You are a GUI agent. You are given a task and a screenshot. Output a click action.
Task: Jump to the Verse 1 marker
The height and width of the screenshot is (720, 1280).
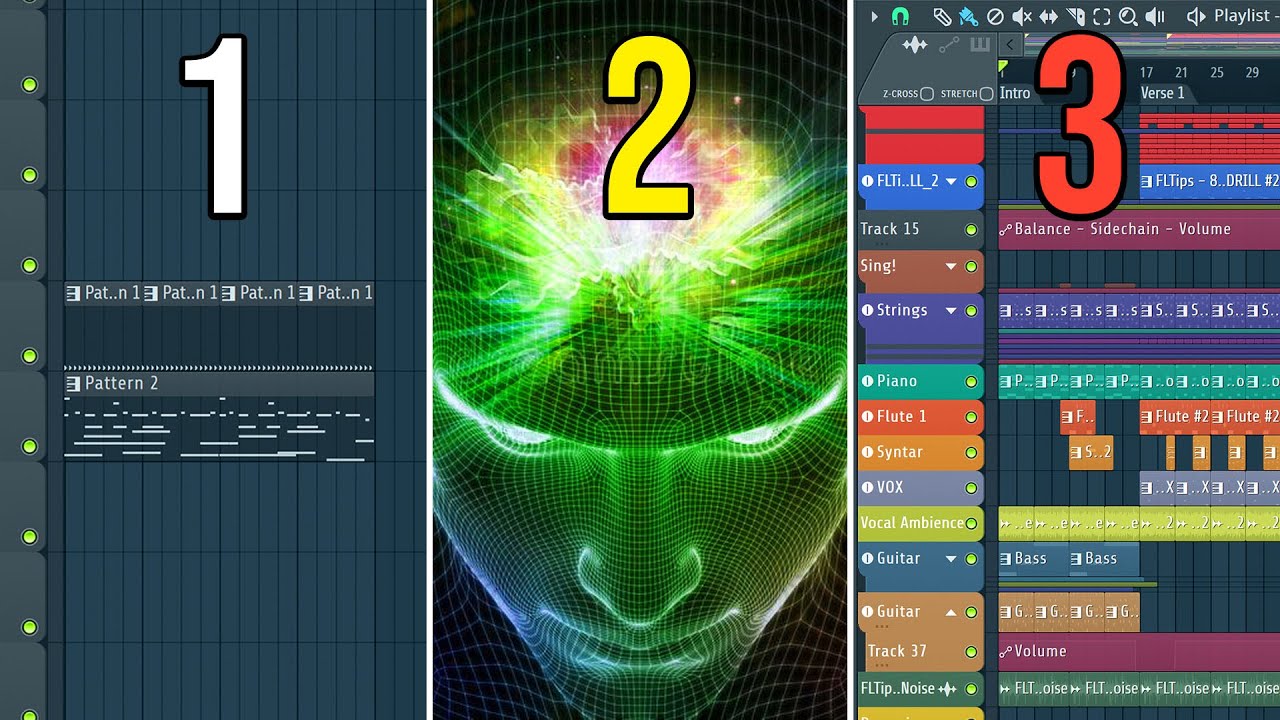[x=1163, y=93]
